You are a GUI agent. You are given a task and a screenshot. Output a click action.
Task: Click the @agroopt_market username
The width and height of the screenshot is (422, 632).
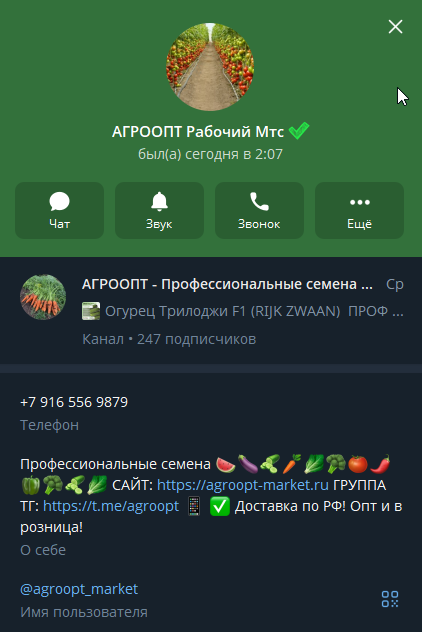(x=79, y=589)
